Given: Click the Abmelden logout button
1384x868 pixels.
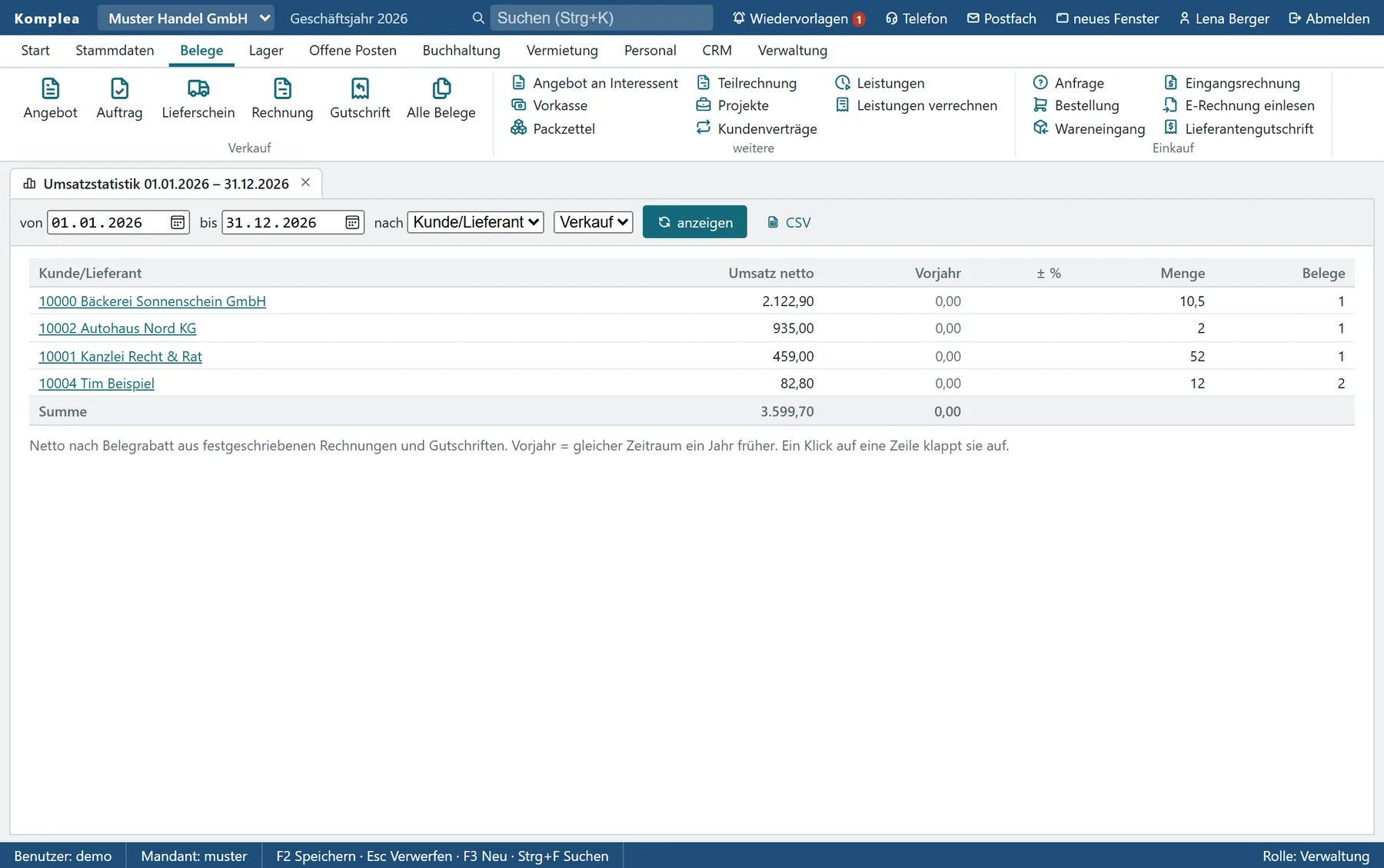Looking at the screenshot, I should click(1329, 18).
